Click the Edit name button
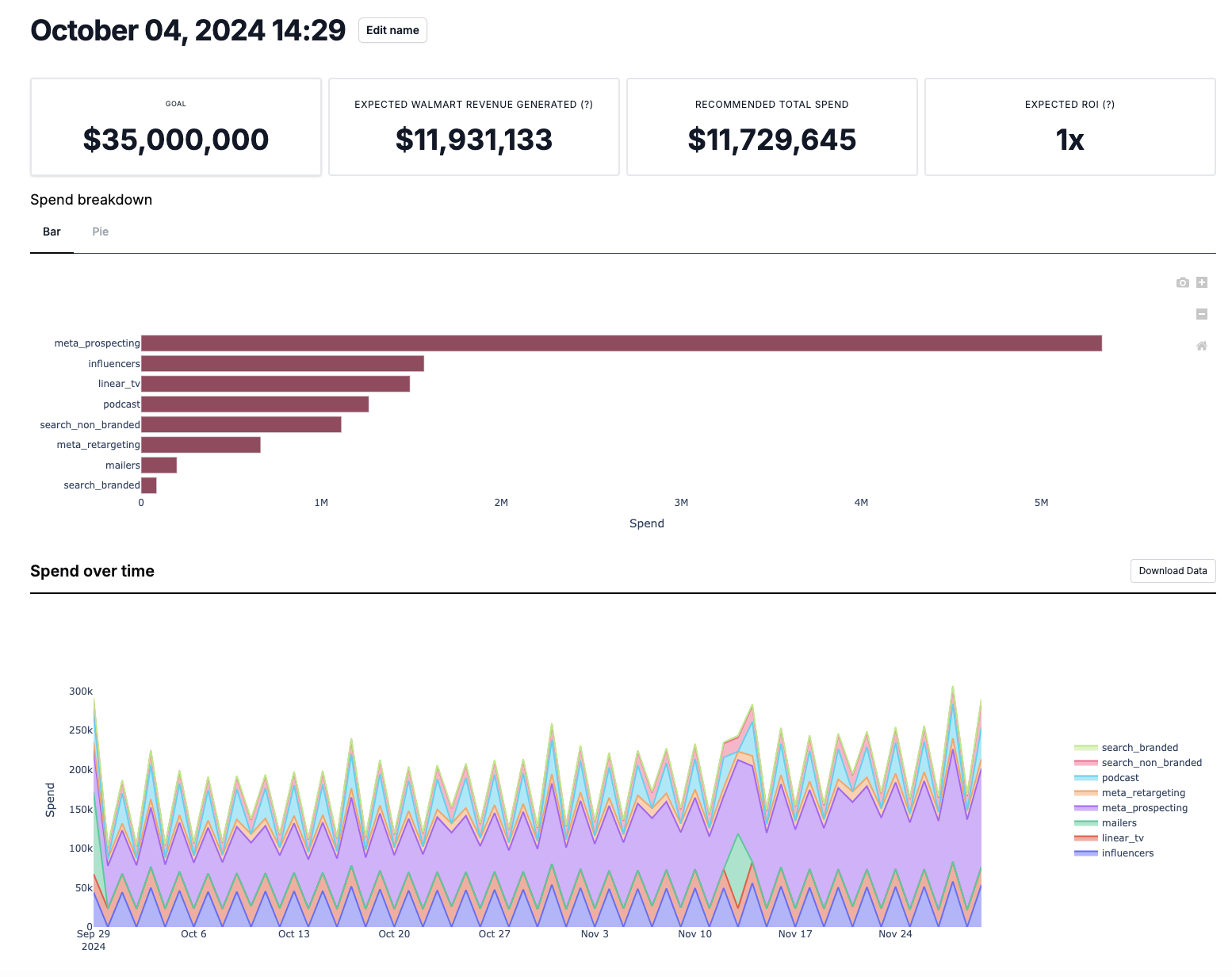This screenshot has height=977, width=1232. pyautogui.click(x=392, y=30)
